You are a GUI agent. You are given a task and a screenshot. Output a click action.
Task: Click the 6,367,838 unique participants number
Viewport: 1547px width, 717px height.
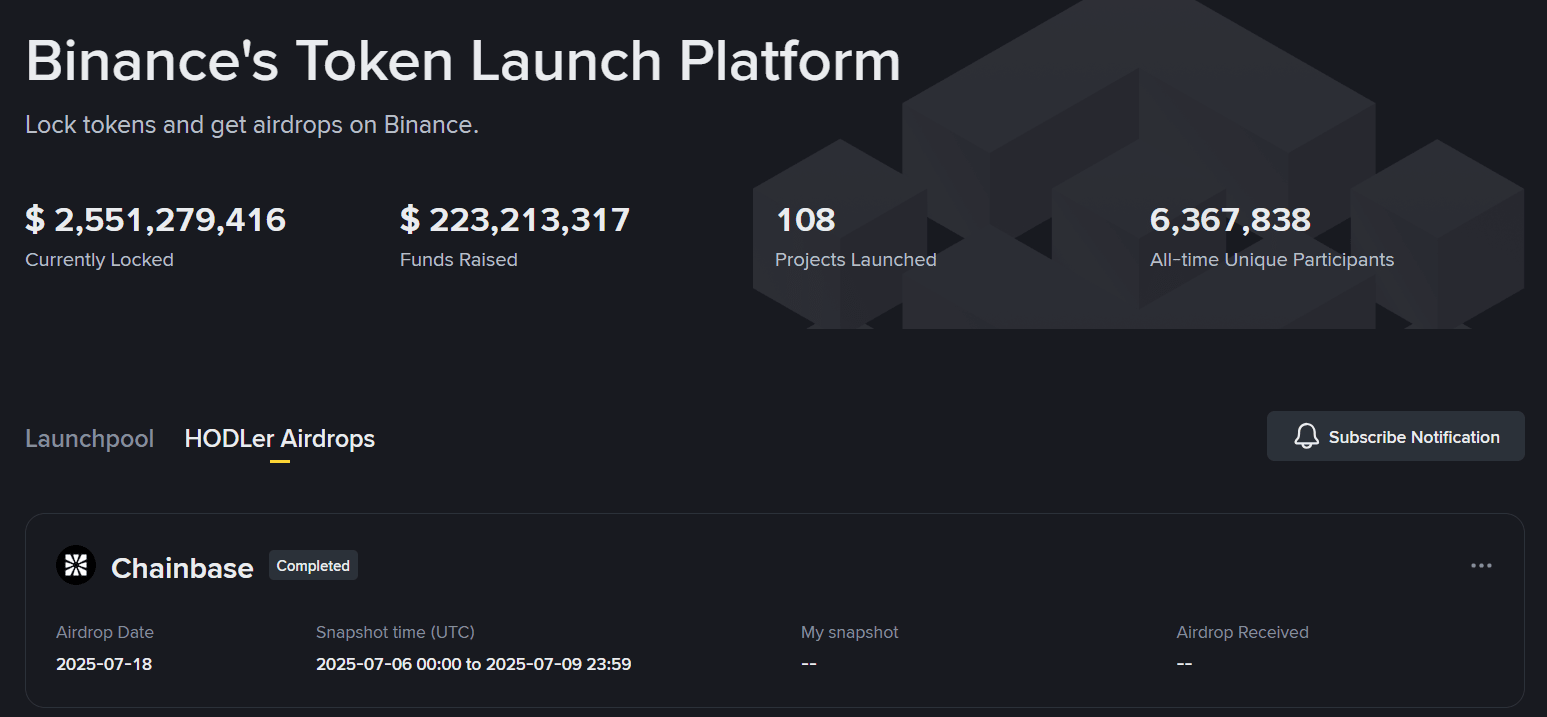coord(1230,219)
